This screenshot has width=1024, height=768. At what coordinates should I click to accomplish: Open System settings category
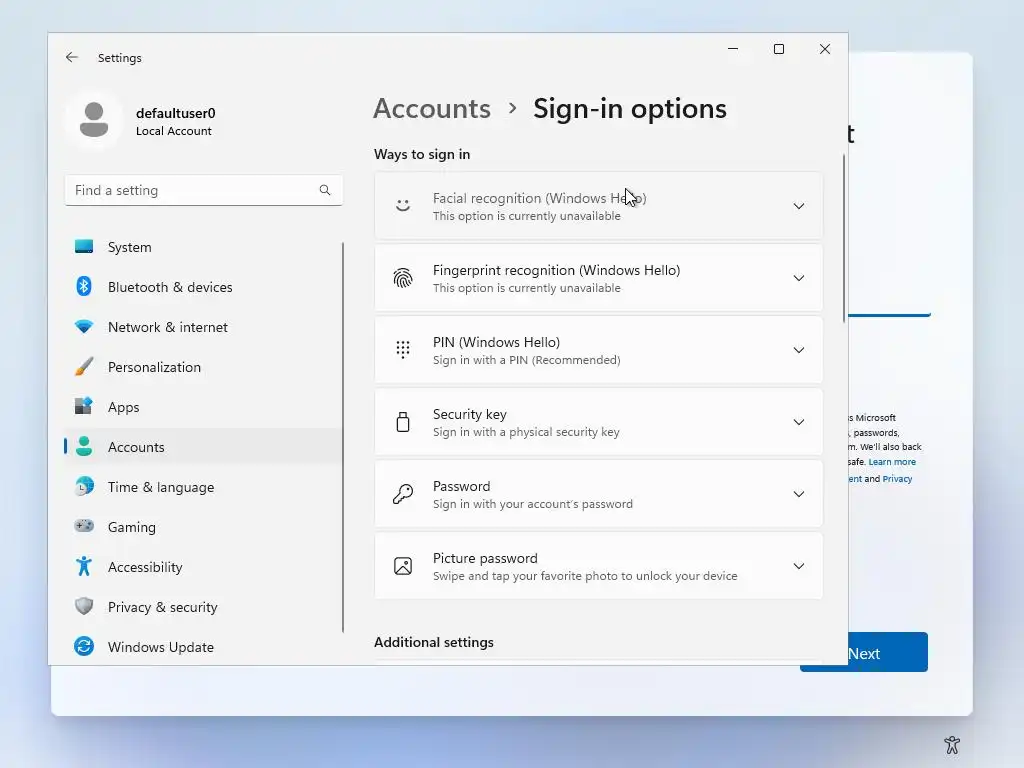(x=203, y=247)
